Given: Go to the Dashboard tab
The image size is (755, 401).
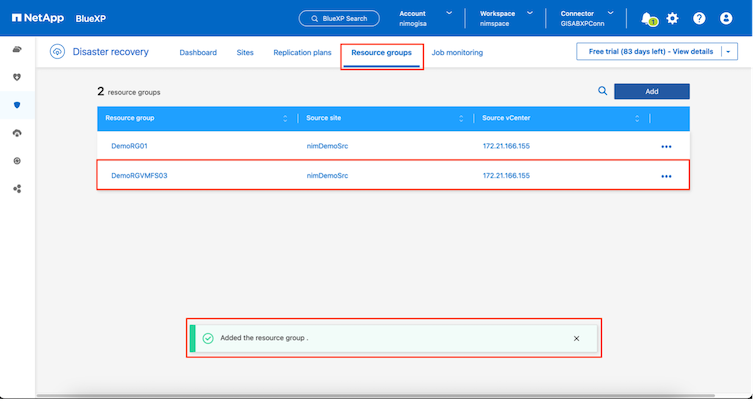Looking at the screenshot, I should (198, 52).
